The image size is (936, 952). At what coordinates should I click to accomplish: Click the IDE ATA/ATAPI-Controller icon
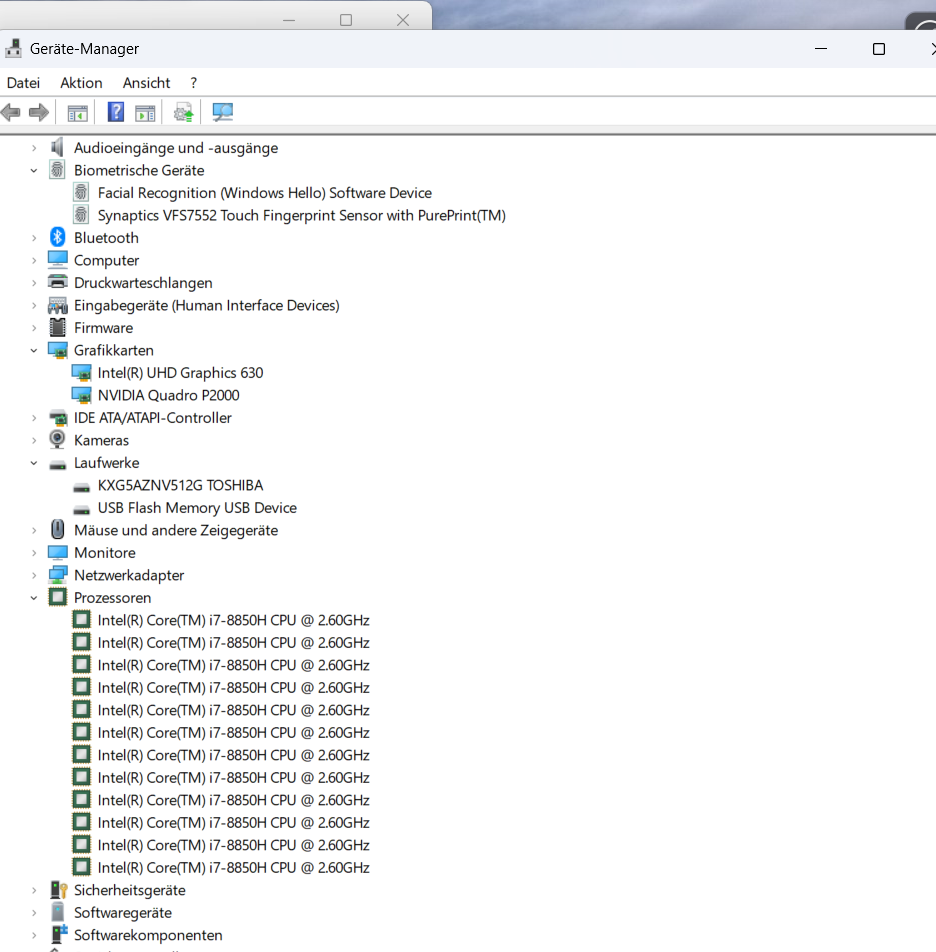(x=58, y=418)
